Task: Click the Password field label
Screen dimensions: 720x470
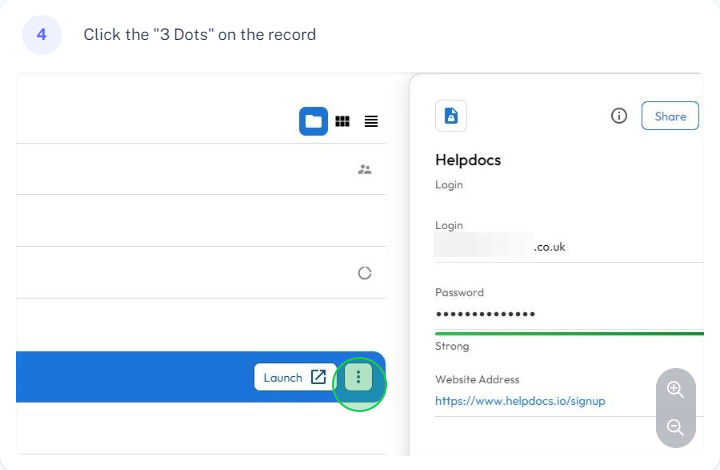Action: pyautogui.click(x=459, y=292)
